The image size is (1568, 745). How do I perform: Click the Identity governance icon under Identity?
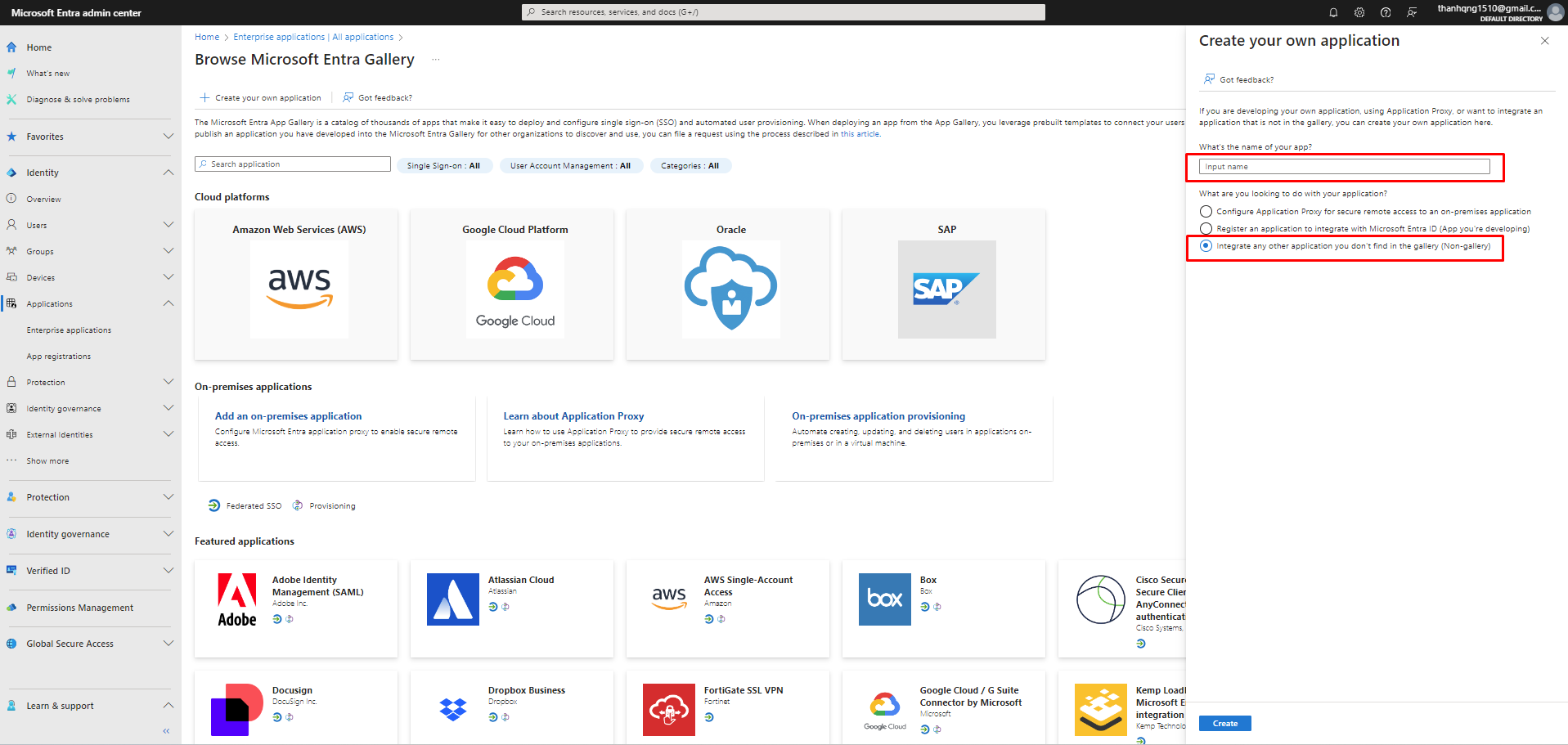click(11, 408)
